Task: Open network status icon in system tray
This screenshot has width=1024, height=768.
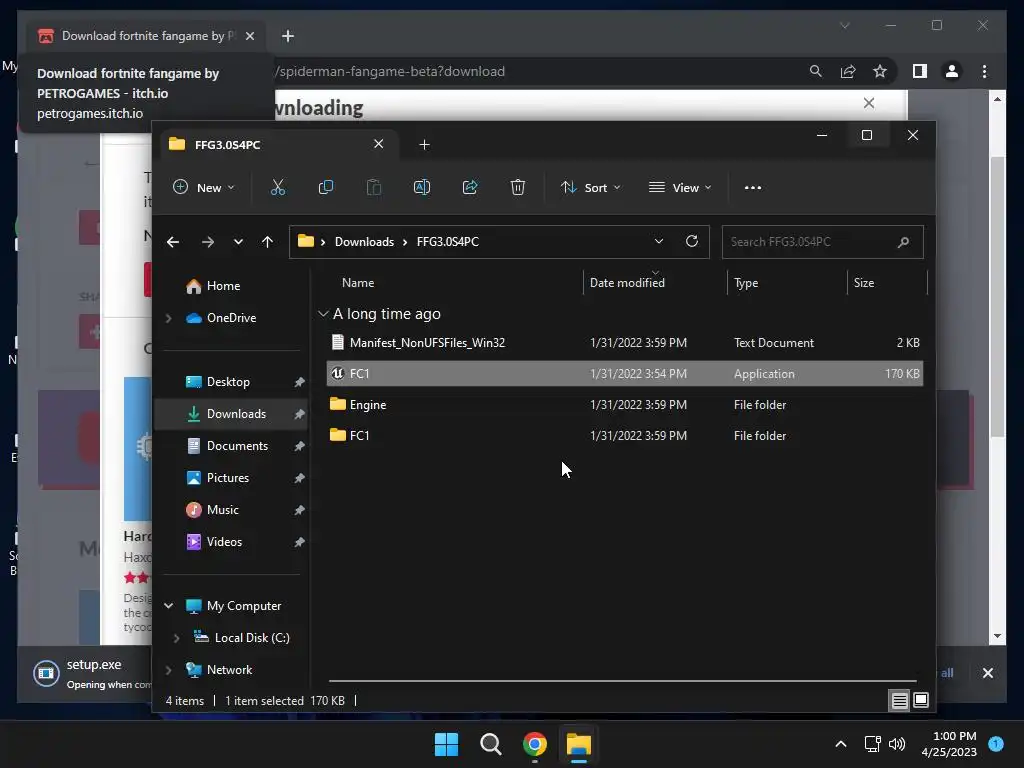Action: point(872,744)
